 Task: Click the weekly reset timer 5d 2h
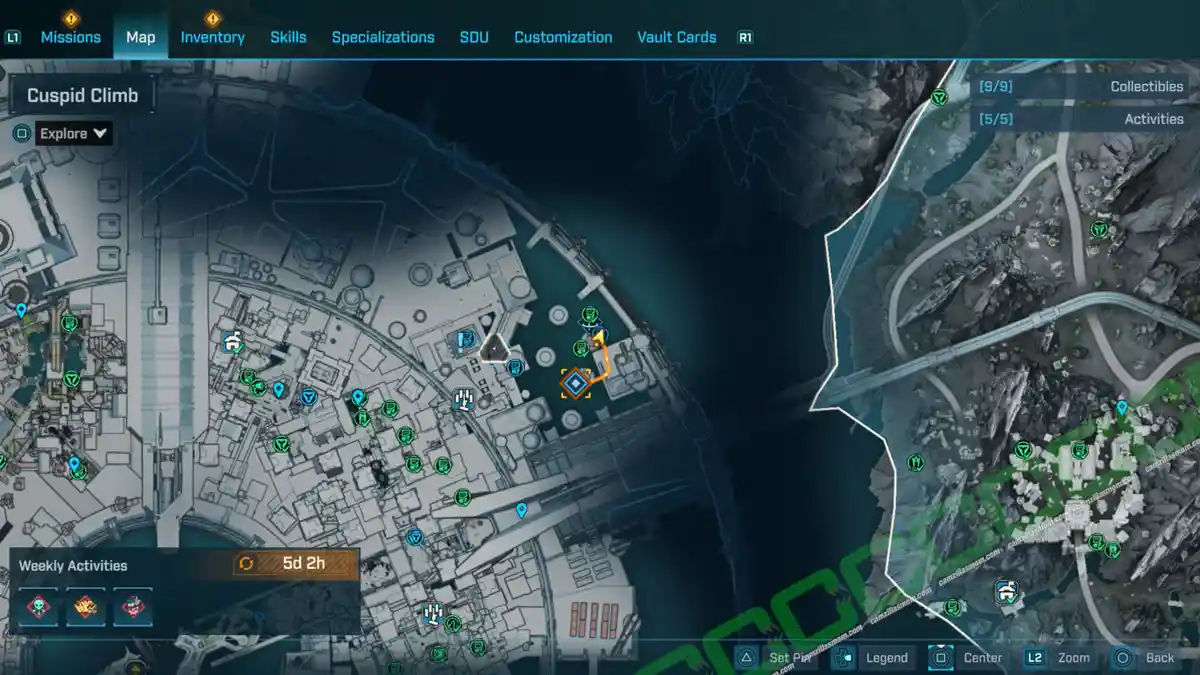pyautogui.click(x=295, y=563)
